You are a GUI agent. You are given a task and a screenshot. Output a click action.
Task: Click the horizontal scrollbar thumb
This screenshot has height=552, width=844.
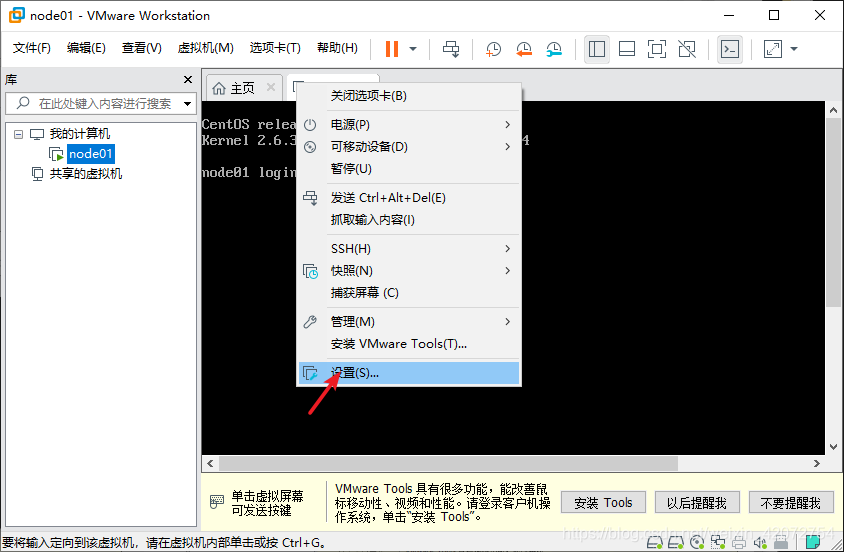click(x=448, y=463)
